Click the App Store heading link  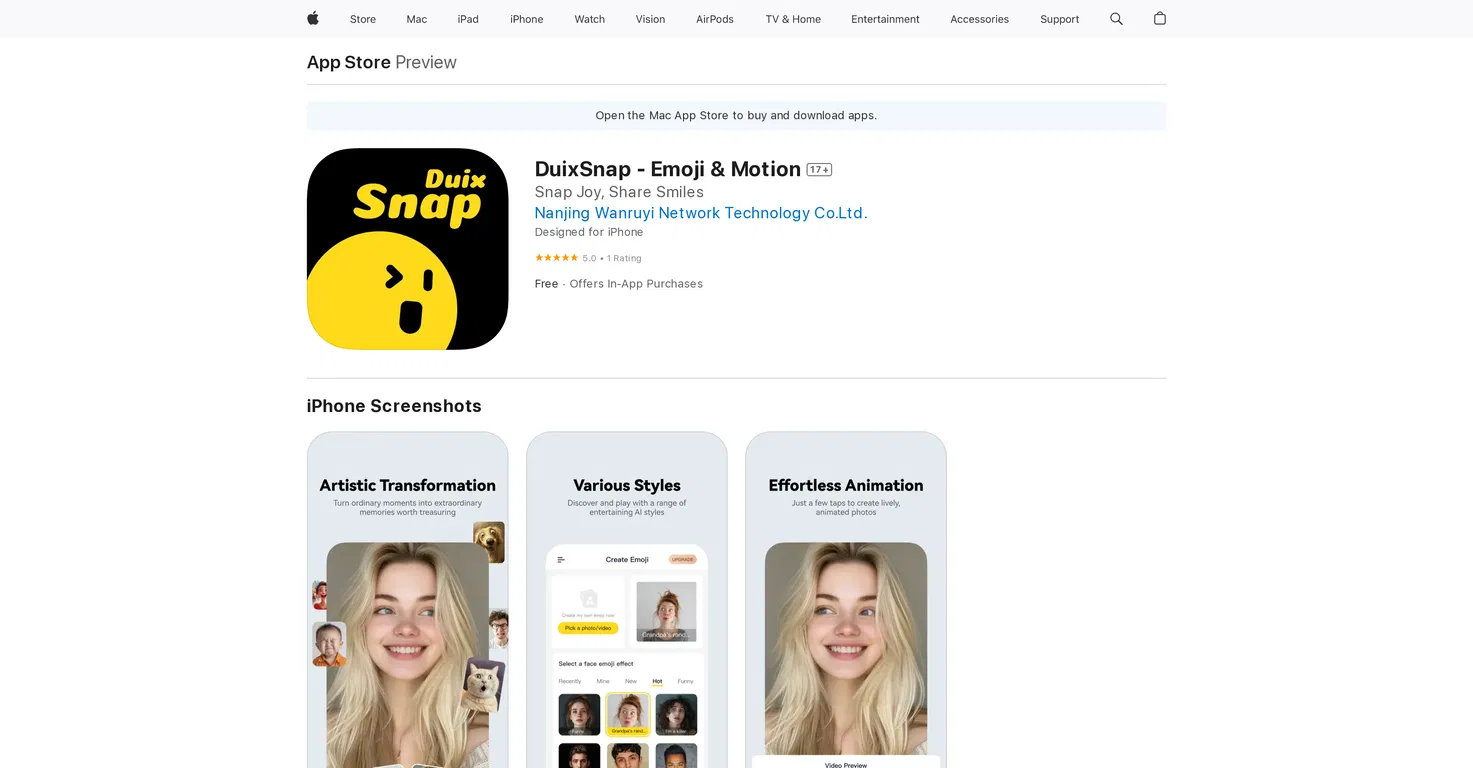[x=349, y=62]
